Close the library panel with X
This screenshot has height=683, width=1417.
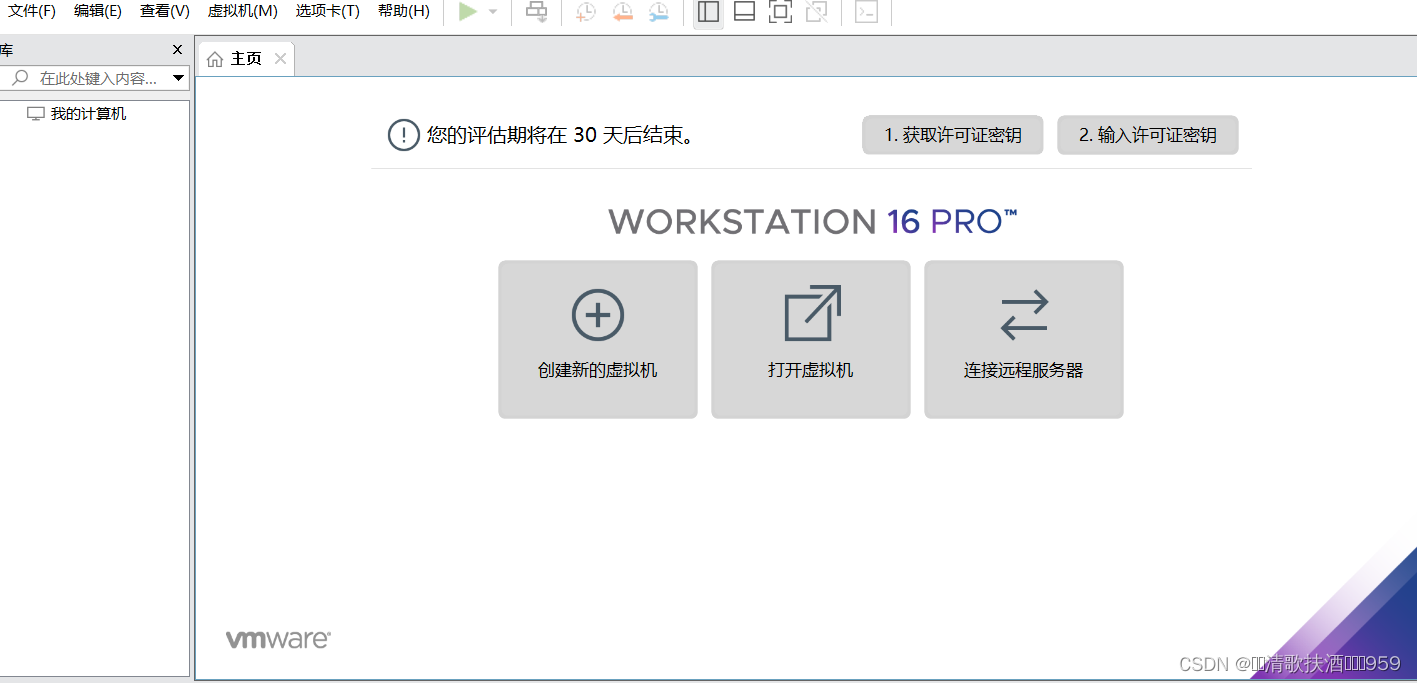click(177, 50)
